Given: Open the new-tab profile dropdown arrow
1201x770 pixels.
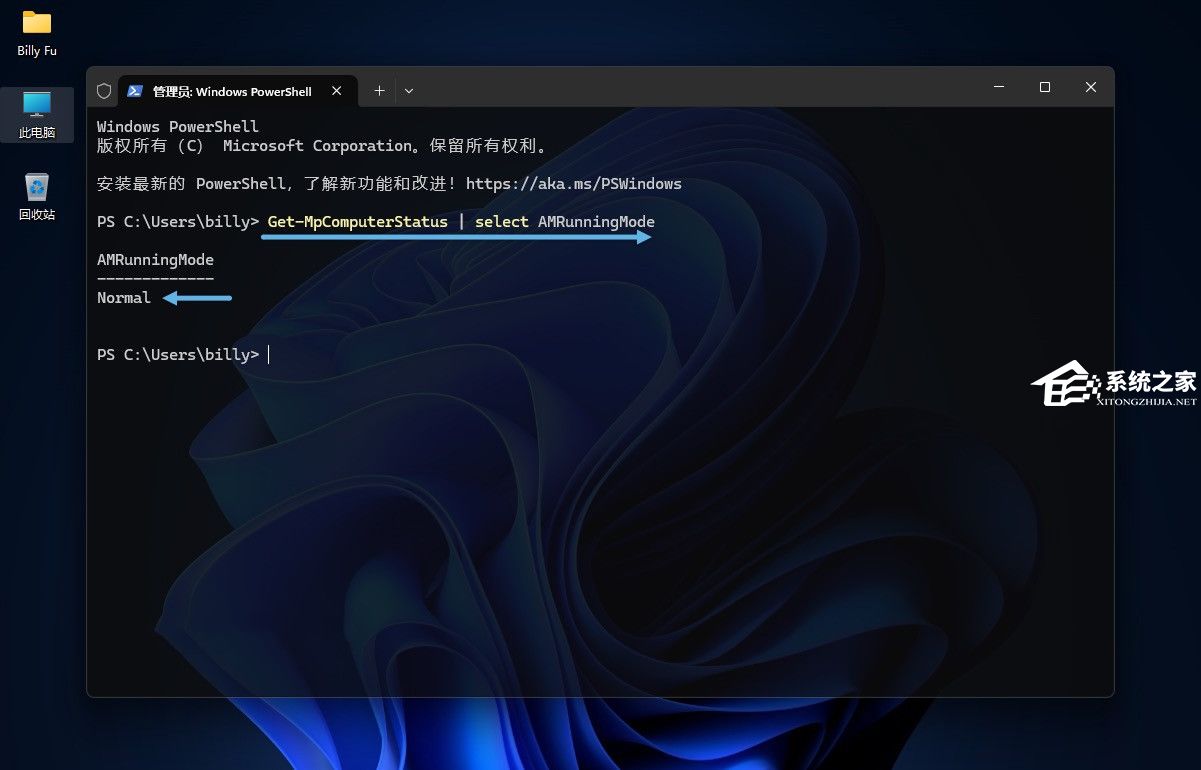Looking at the screenshot, I should [409, 90].
